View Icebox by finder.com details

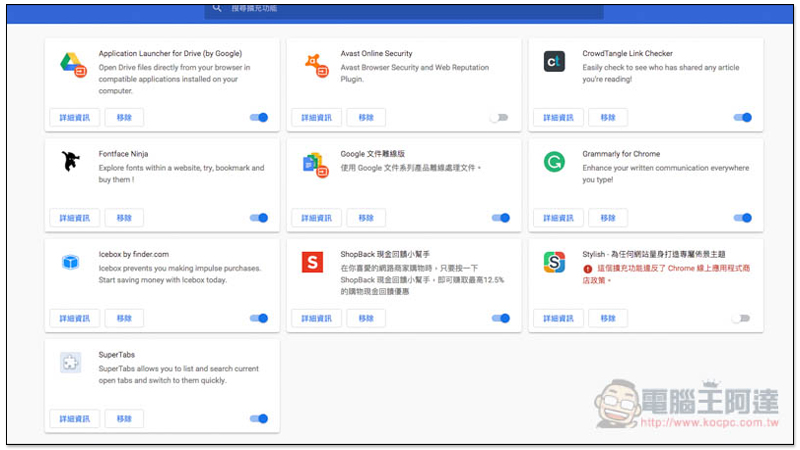click(74, 318)
